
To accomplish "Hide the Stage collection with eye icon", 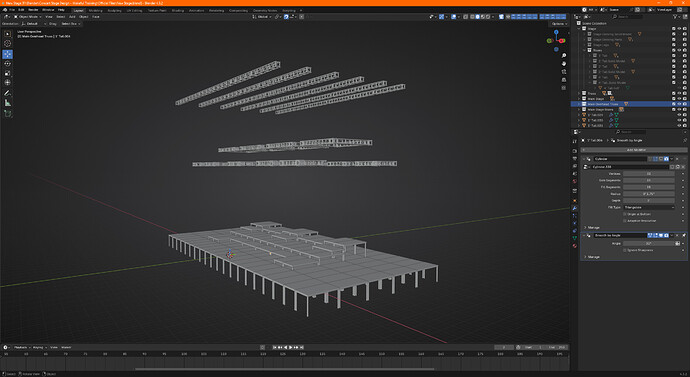I will click(679, 29).
